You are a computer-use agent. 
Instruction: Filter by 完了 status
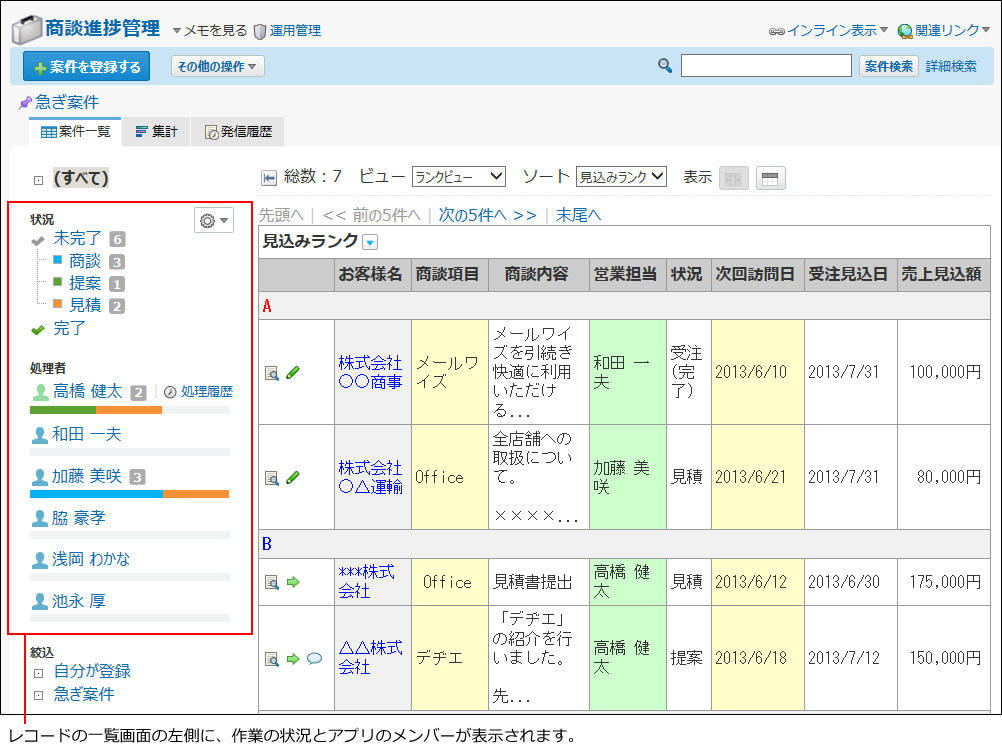tap(69, 328)
